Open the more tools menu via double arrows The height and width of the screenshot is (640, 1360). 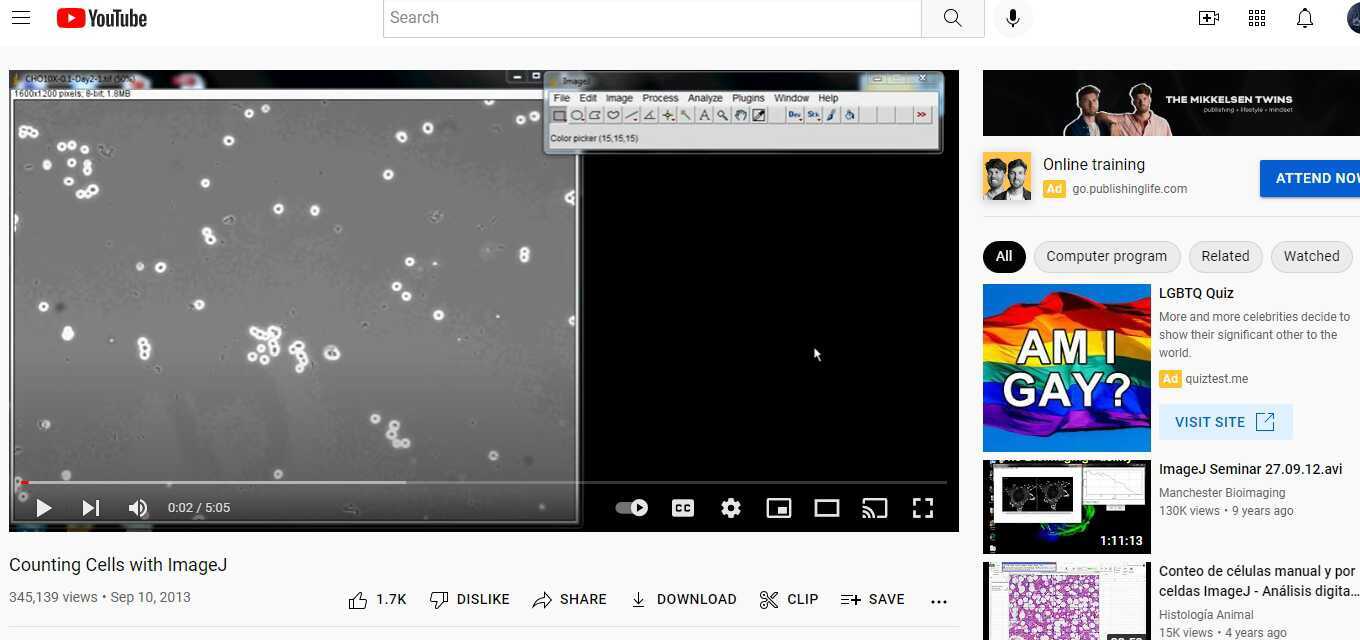(x=920, y=115)
